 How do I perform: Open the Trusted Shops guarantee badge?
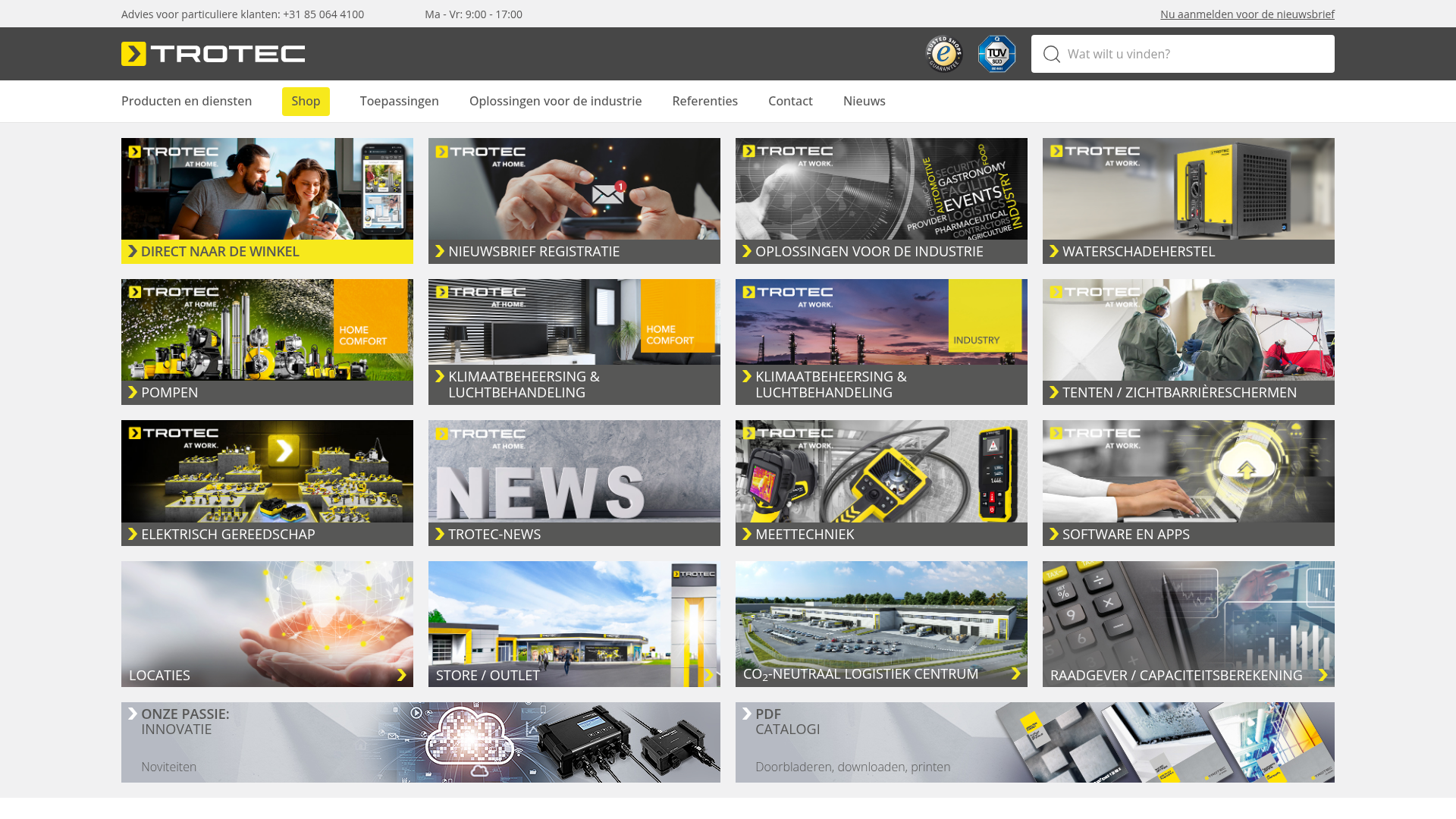[944, 54]
